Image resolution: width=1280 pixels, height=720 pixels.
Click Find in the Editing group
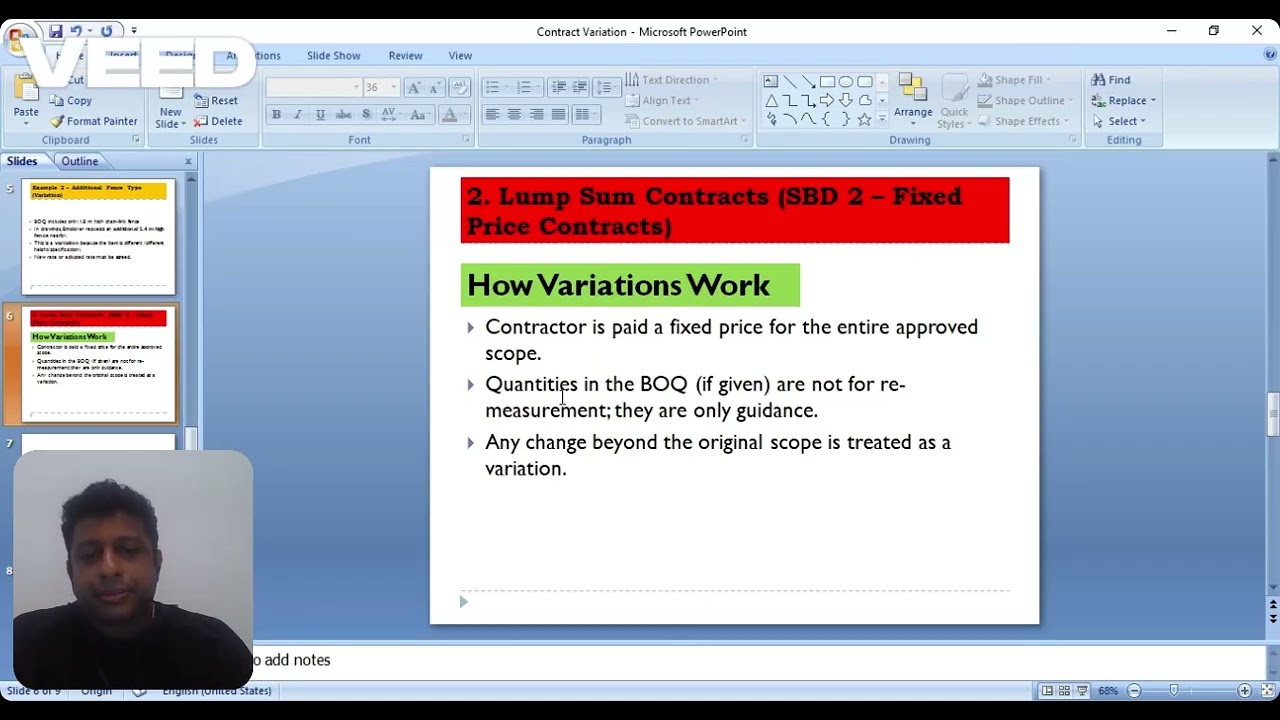click(1111, 80)
